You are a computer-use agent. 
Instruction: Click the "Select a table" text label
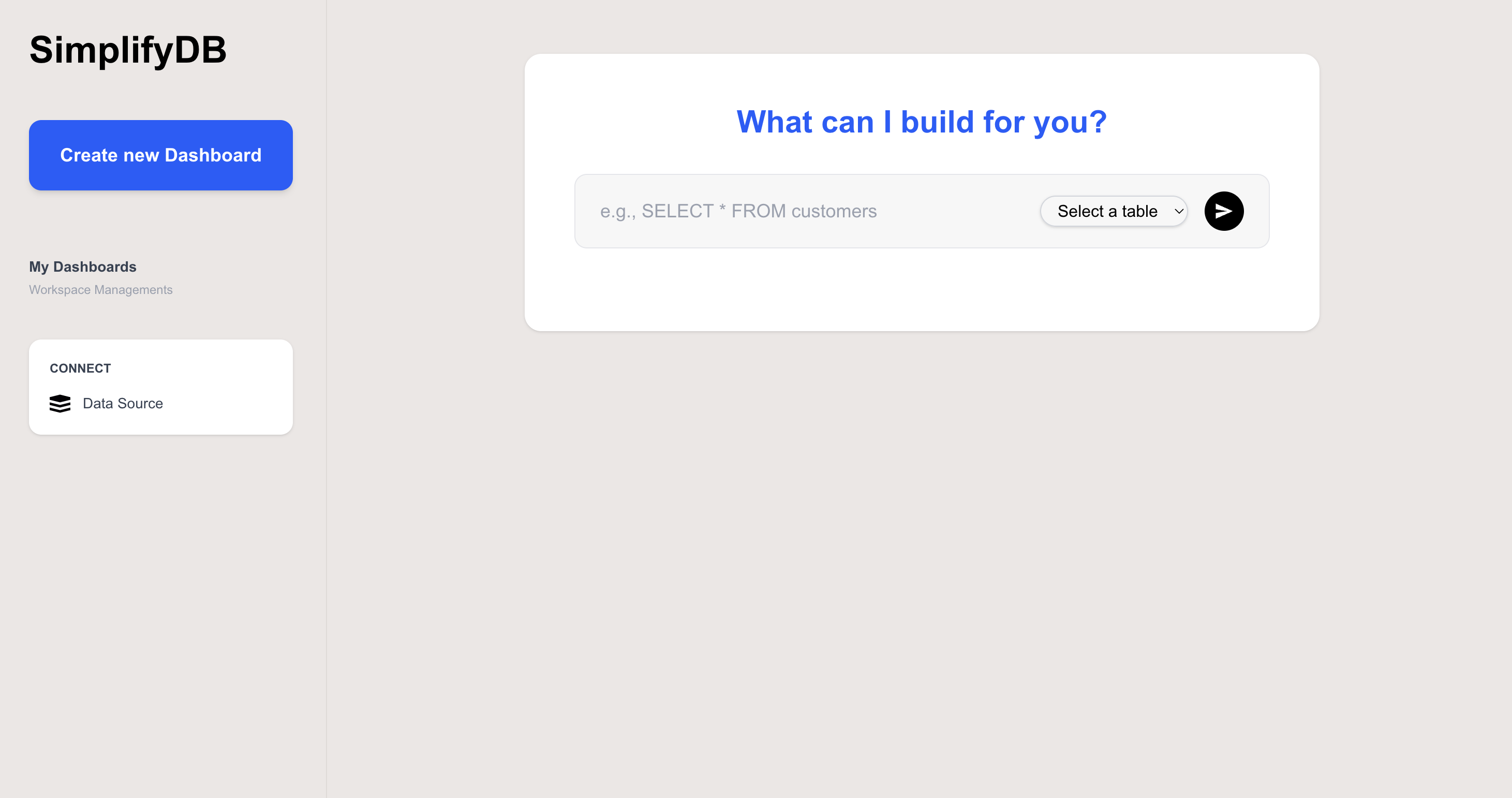pos(1107,211)
